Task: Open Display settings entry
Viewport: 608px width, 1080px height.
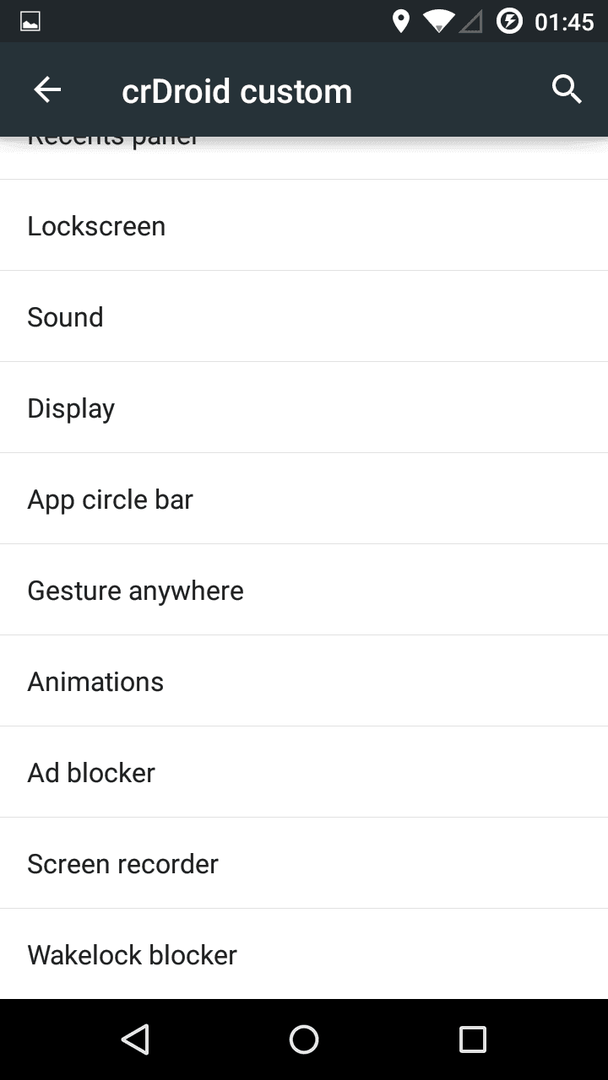Action: [x=304, y=408]
